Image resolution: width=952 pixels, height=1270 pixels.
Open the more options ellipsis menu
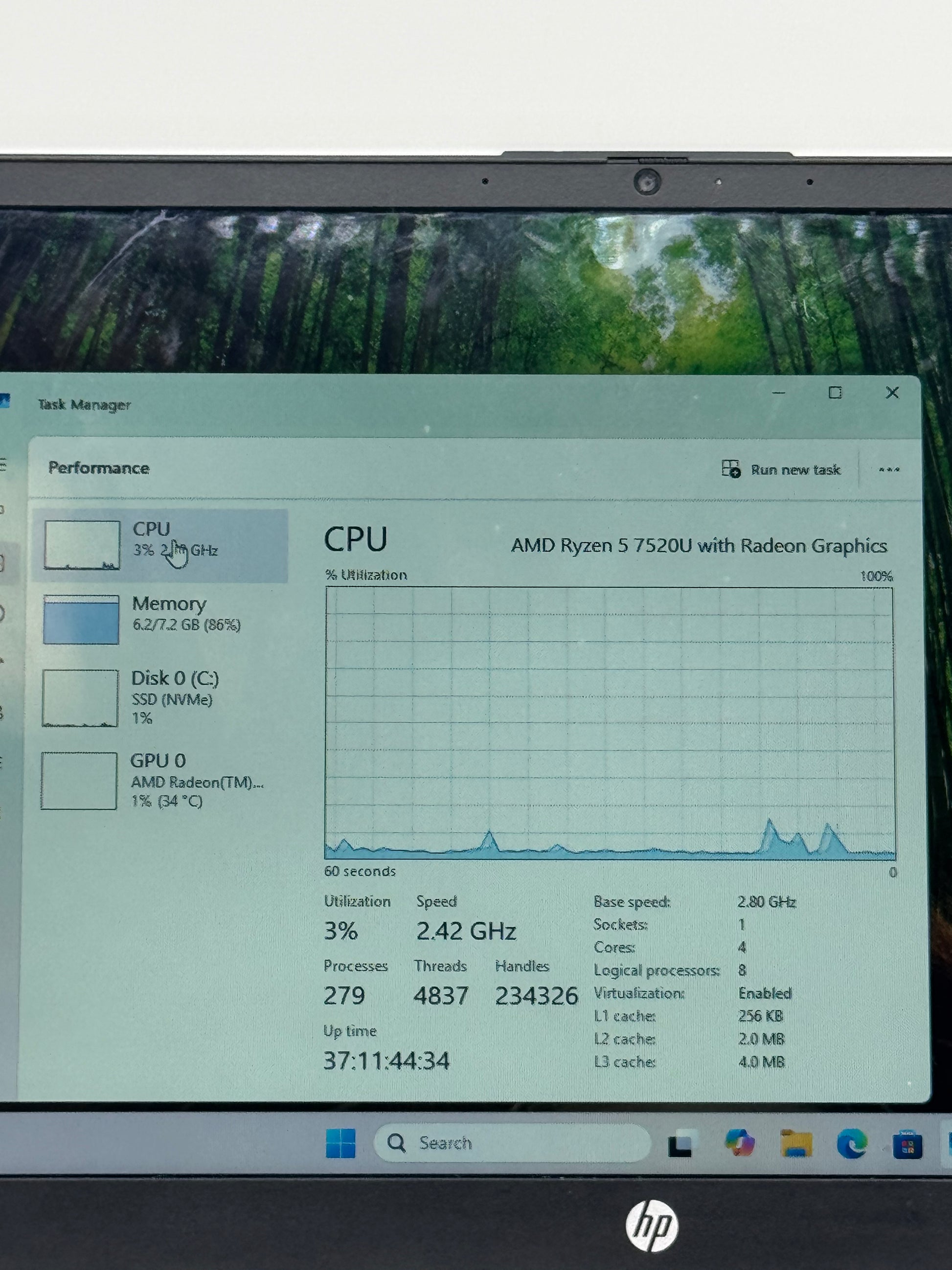tap(889, 470)
